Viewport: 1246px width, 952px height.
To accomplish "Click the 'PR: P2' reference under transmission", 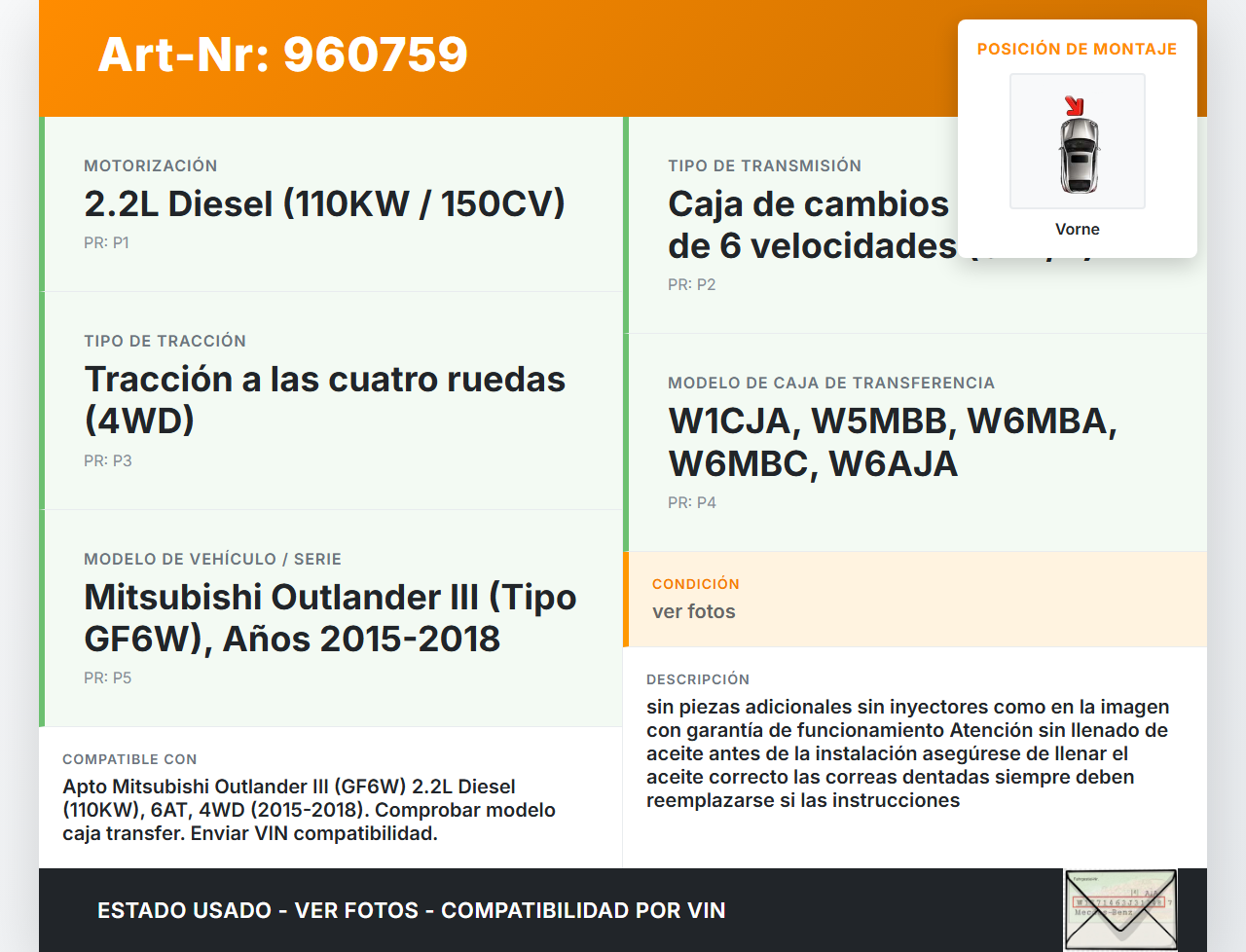I will click(x=691, y=284).
